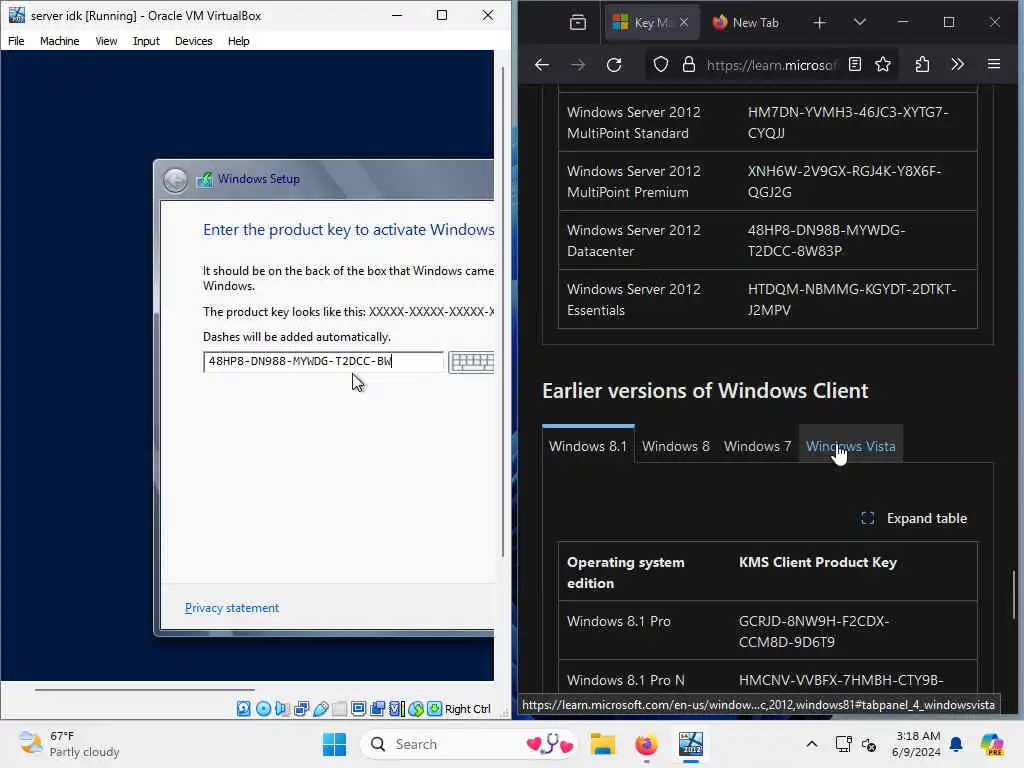Click the taskbar Search box
The image size is (1024, 768).
pyautogui.click(x=469, y=744)
